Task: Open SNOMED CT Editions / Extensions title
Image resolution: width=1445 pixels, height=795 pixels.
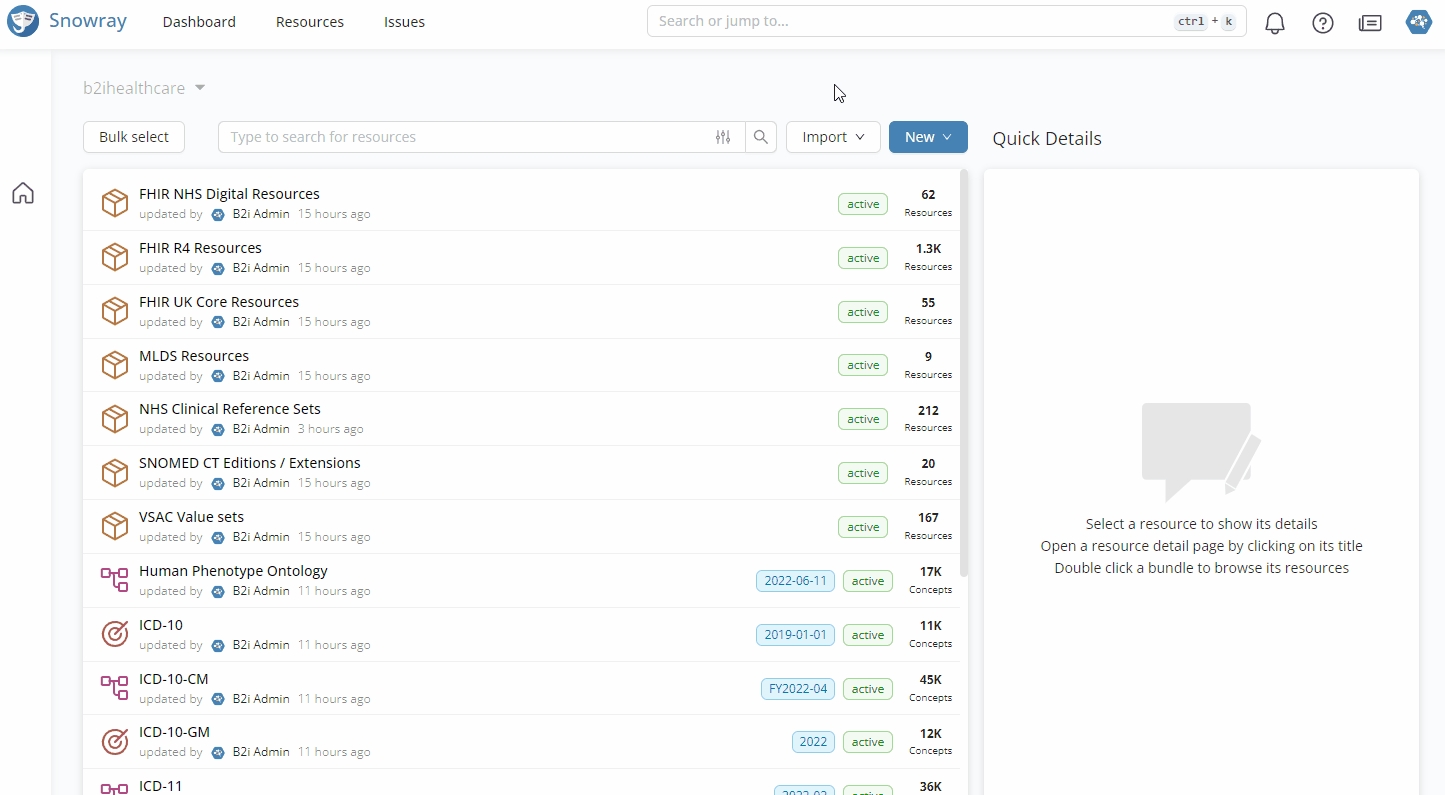Action: tap(250, 463)
